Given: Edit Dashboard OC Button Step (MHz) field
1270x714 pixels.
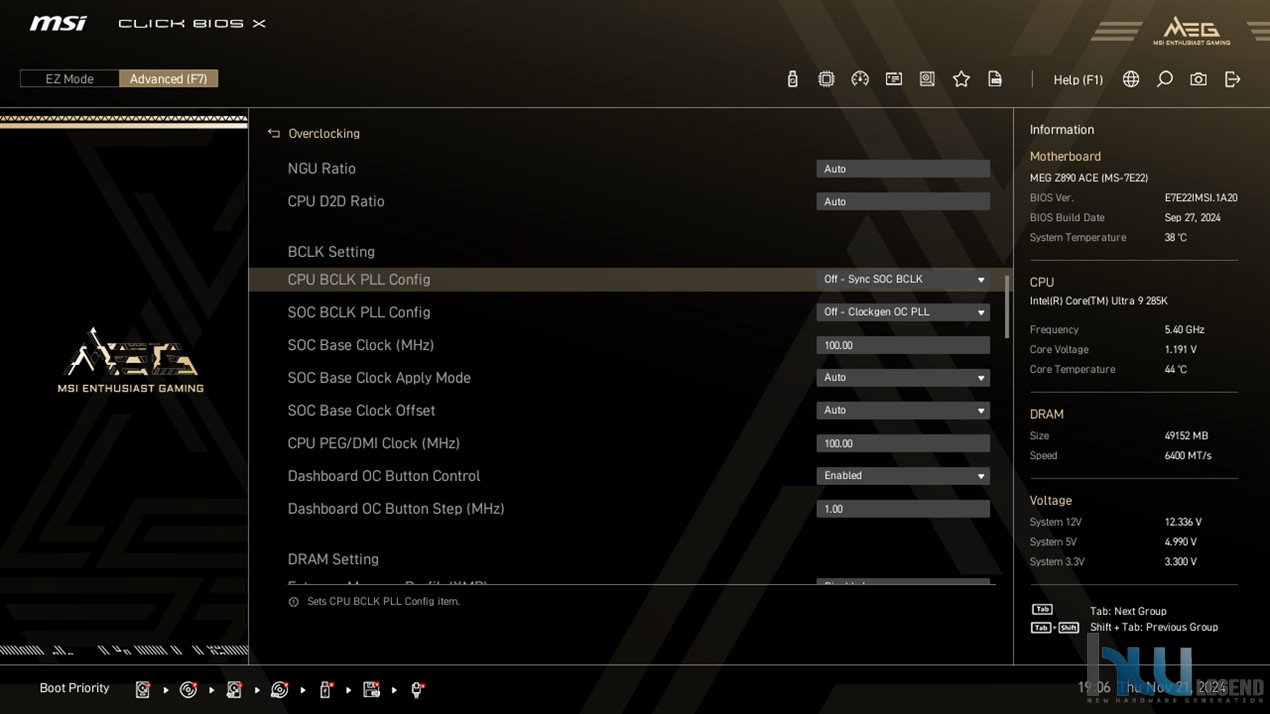Looking at the screenshot, I should 903,509.
